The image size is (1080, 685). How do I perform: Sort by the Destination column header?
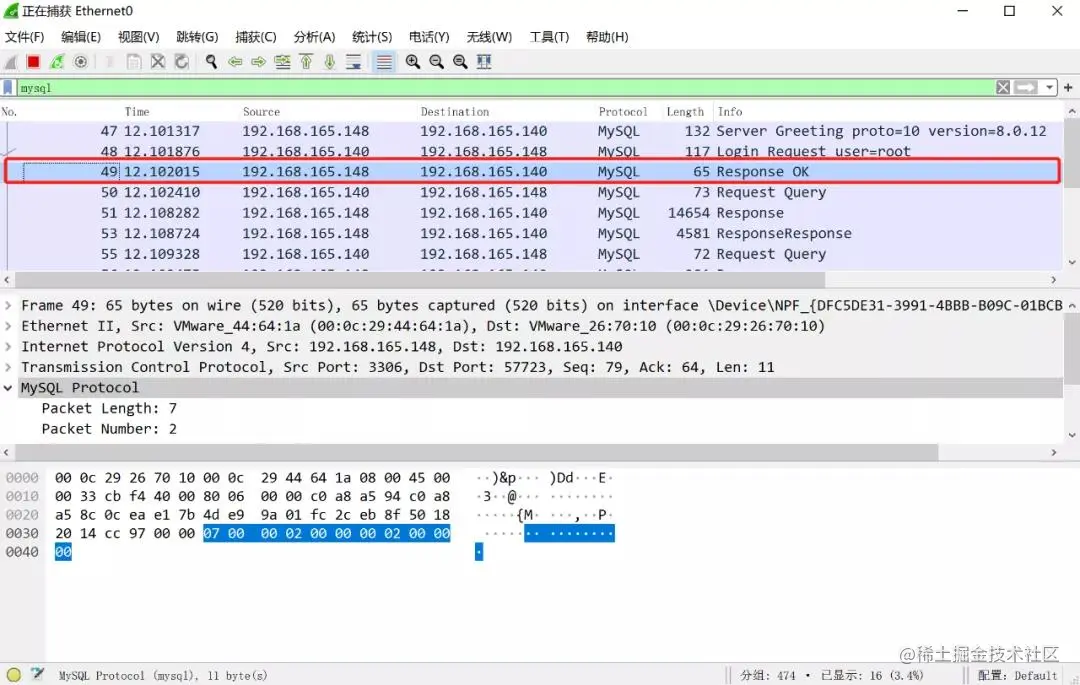click(x=455, y=112)
